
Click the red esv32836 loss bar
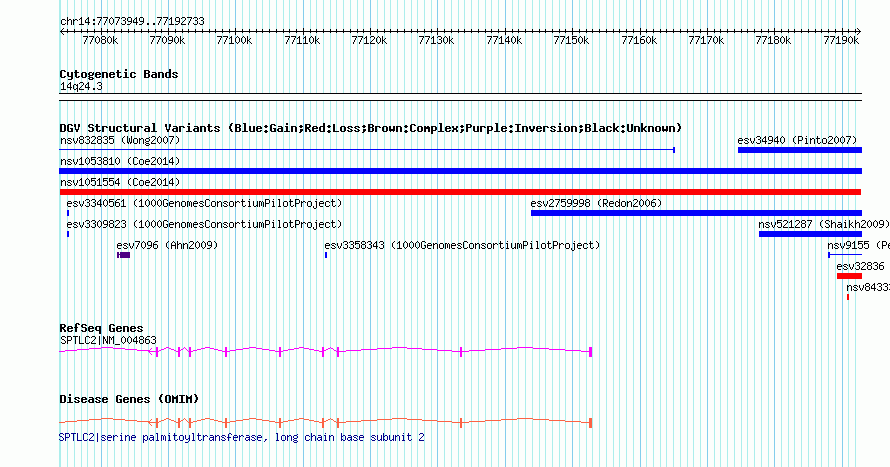click(x=849, y=276)
